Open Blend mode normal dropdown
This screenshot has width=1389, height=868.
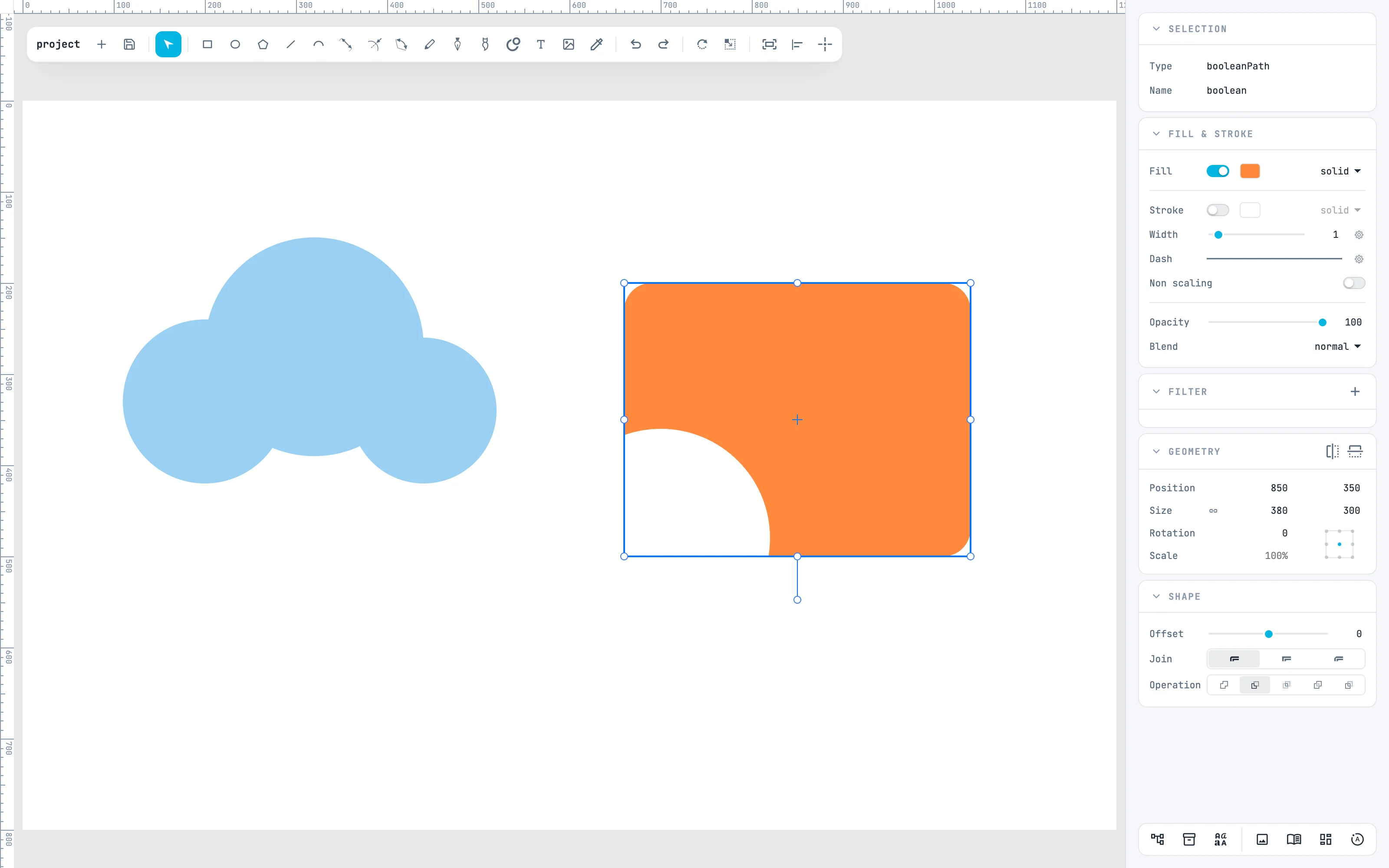click(1337, 347)
